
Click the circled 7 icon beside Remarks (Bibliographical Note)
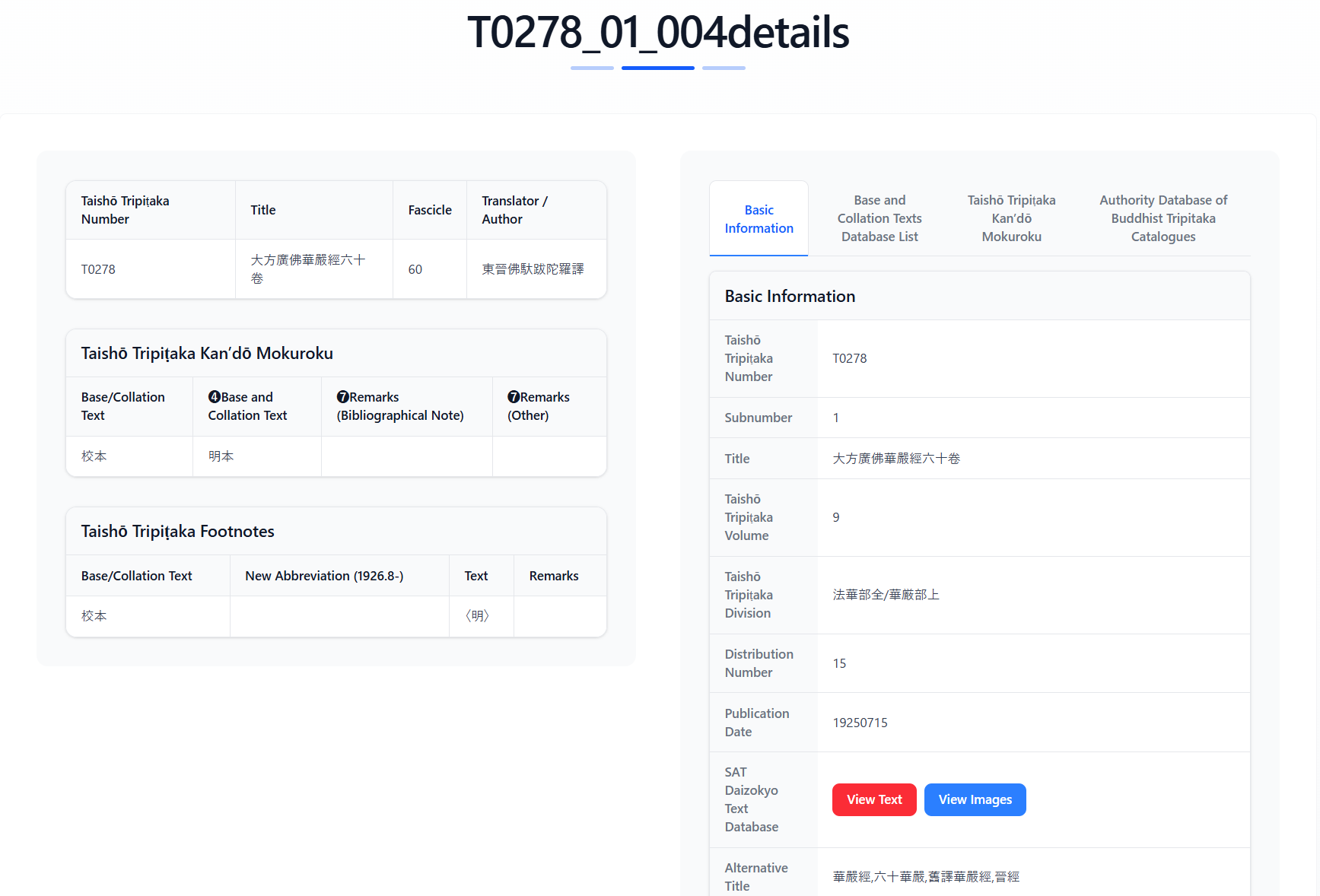[x=343, y=397]
